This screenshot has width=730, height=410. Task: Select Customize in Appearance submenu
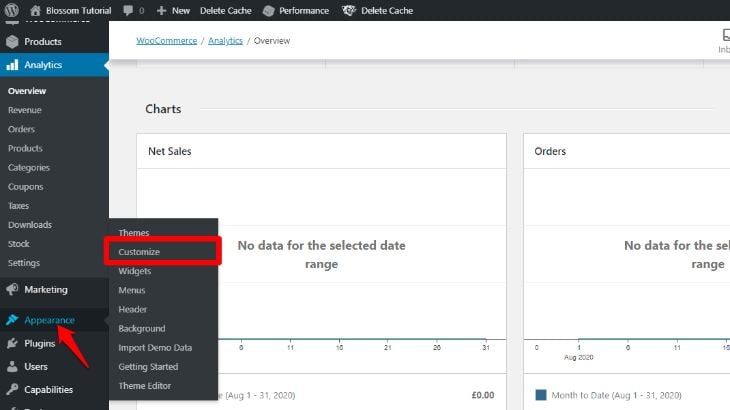tap(139, 252)
